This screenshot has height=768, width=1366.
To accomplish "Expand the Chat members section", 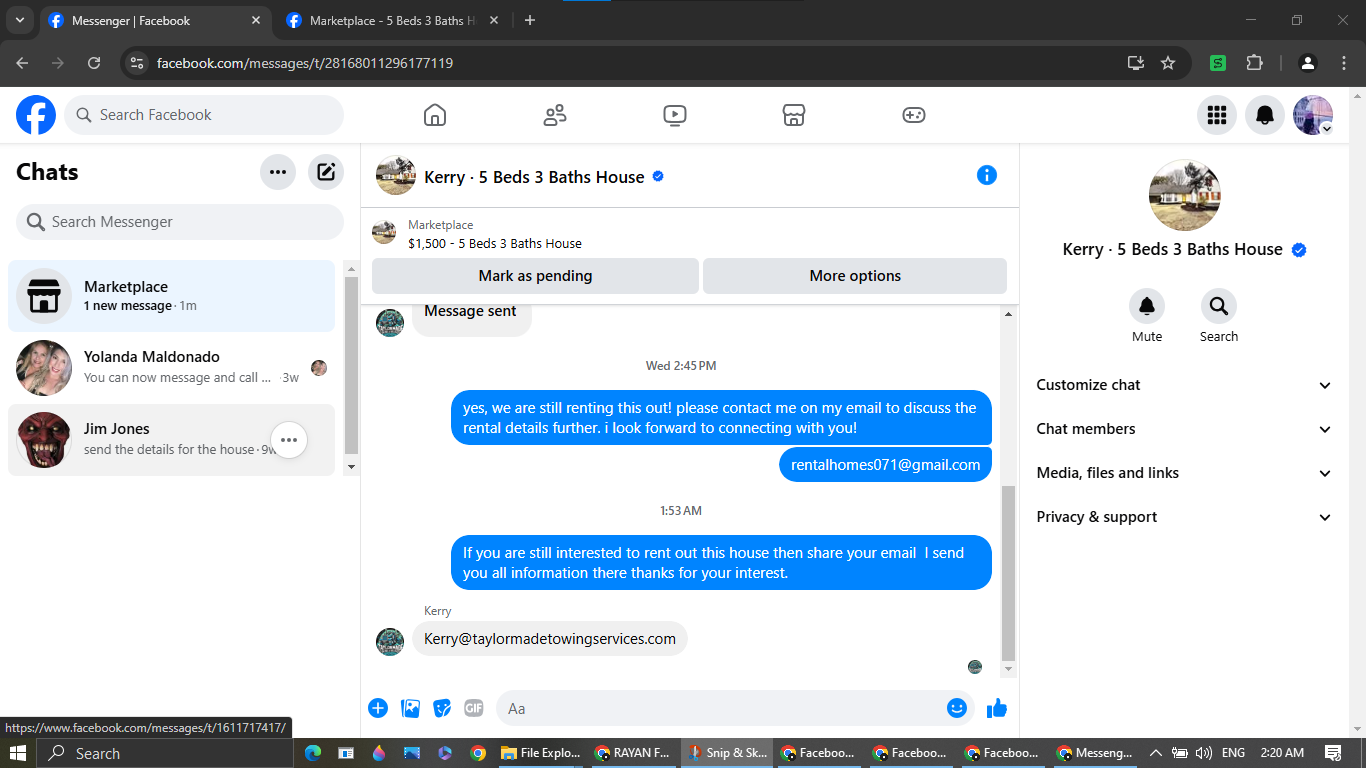I will 1184,429.
